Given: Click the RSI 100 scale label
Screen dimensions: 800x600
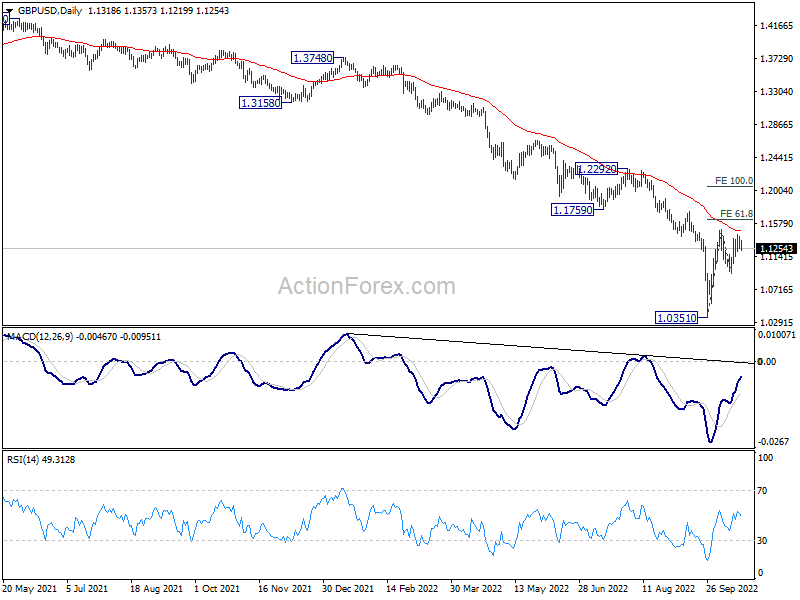Looking at the screenshot, I should (765, 458).
